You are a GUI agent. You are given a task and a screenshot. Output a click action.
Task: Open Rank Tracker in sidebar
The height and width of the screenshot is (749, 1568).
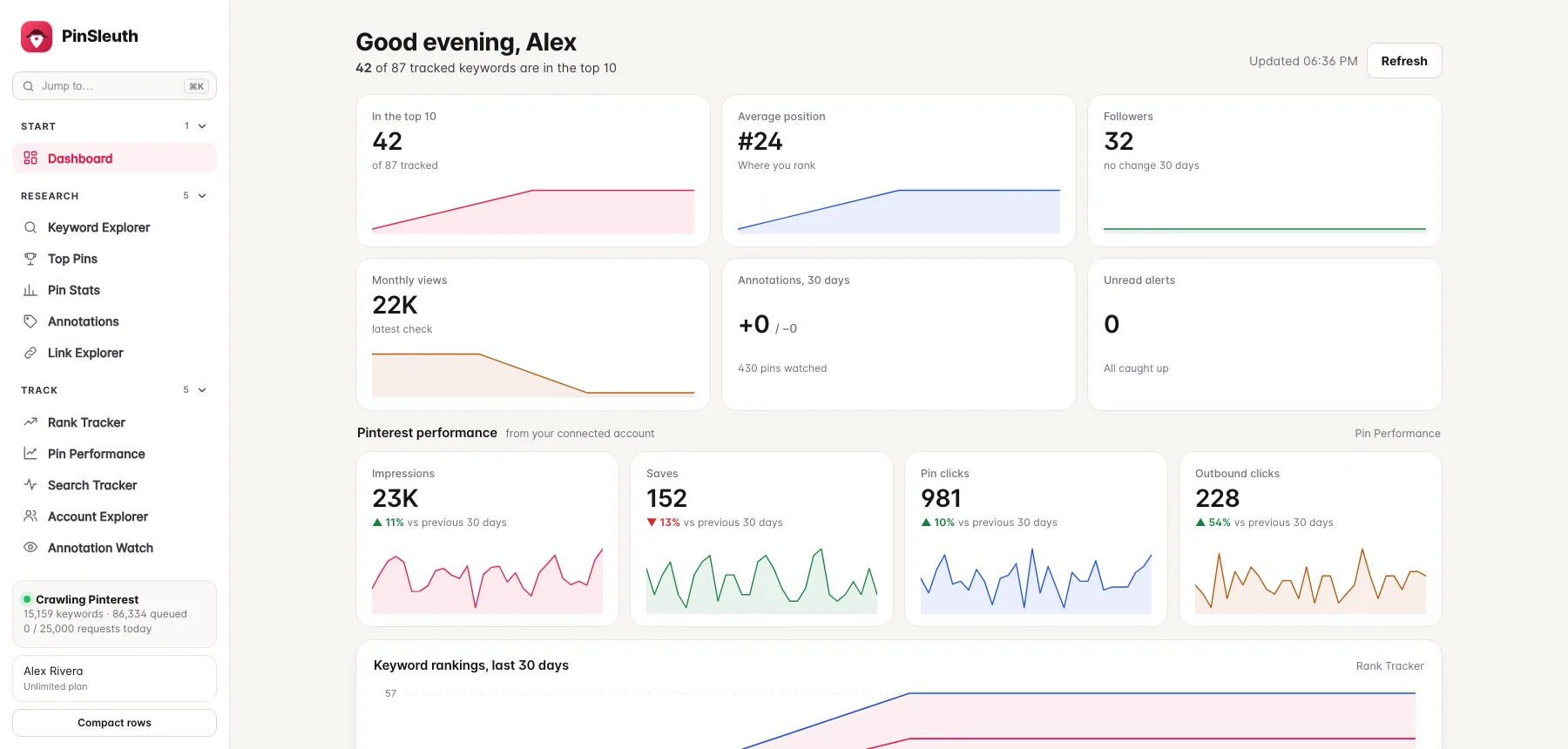coord(114,422)
